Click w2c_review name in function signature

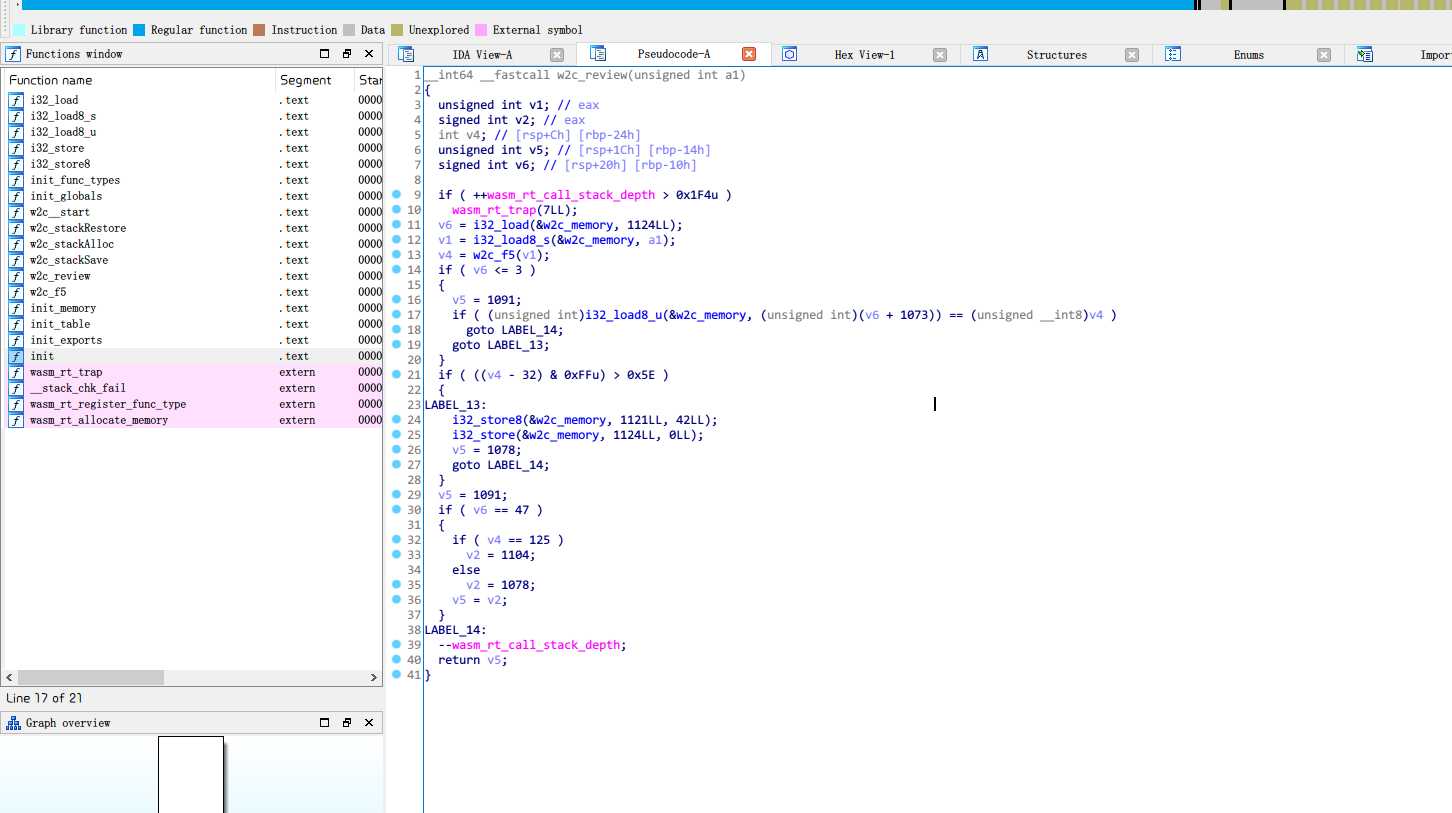coord(592,75)
